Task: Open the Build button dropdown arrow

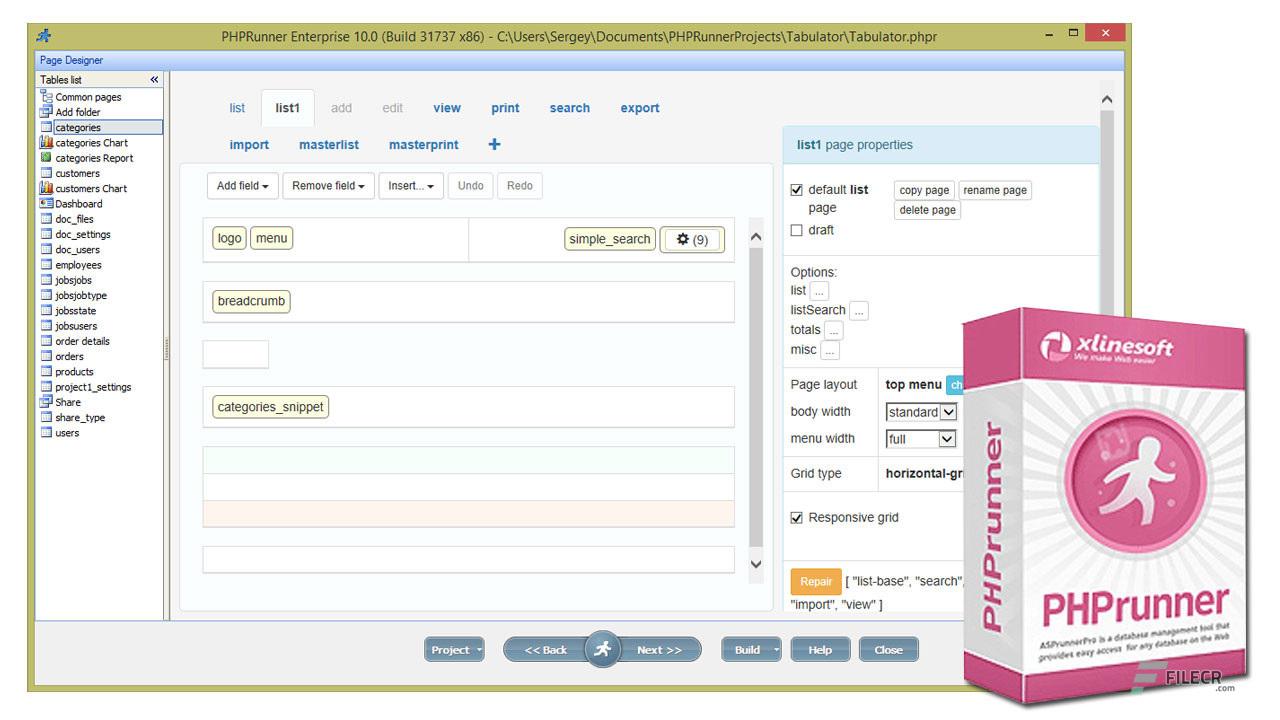Action: (x=777, y=650)
